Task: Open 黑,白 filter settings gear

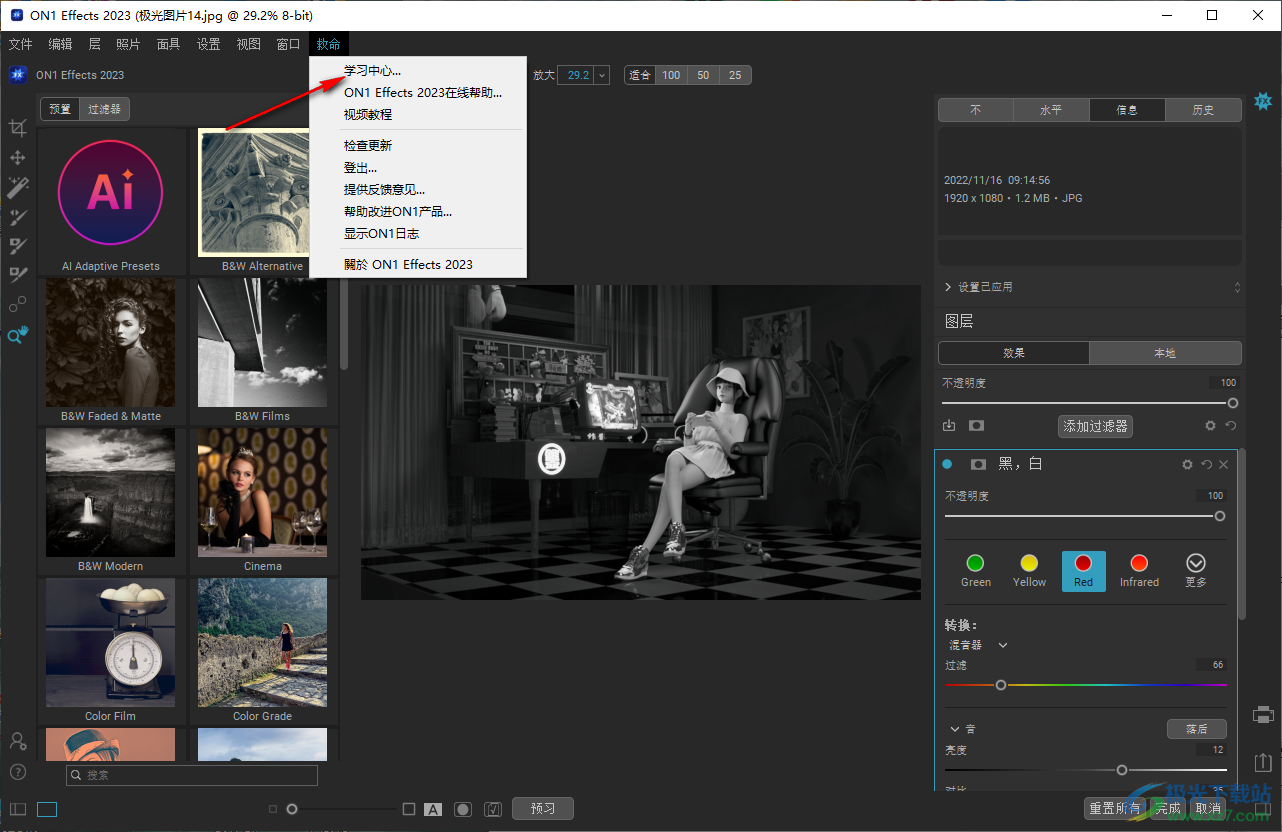Action: click(x=1187, y=464)
